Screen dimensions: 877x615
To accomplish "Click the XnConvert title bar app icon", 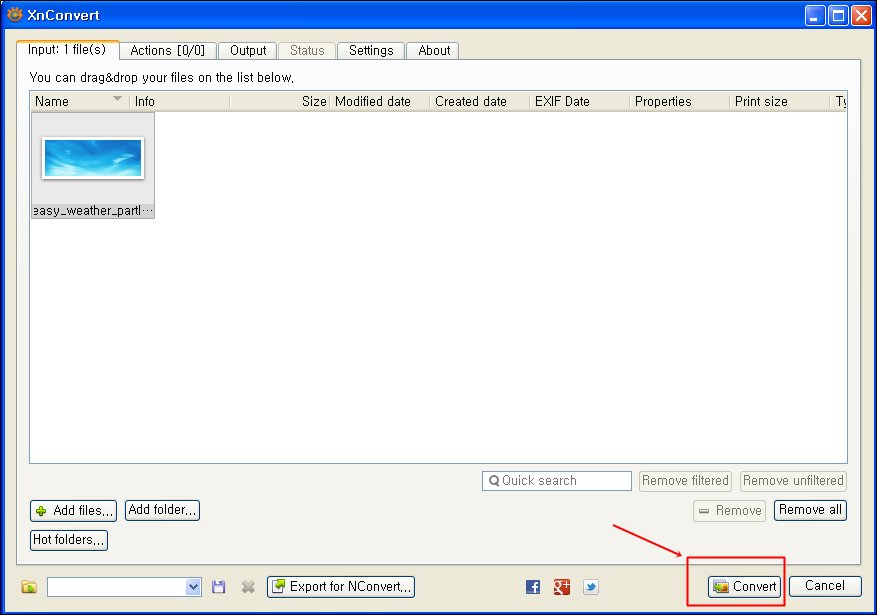I will click(15, 15).
